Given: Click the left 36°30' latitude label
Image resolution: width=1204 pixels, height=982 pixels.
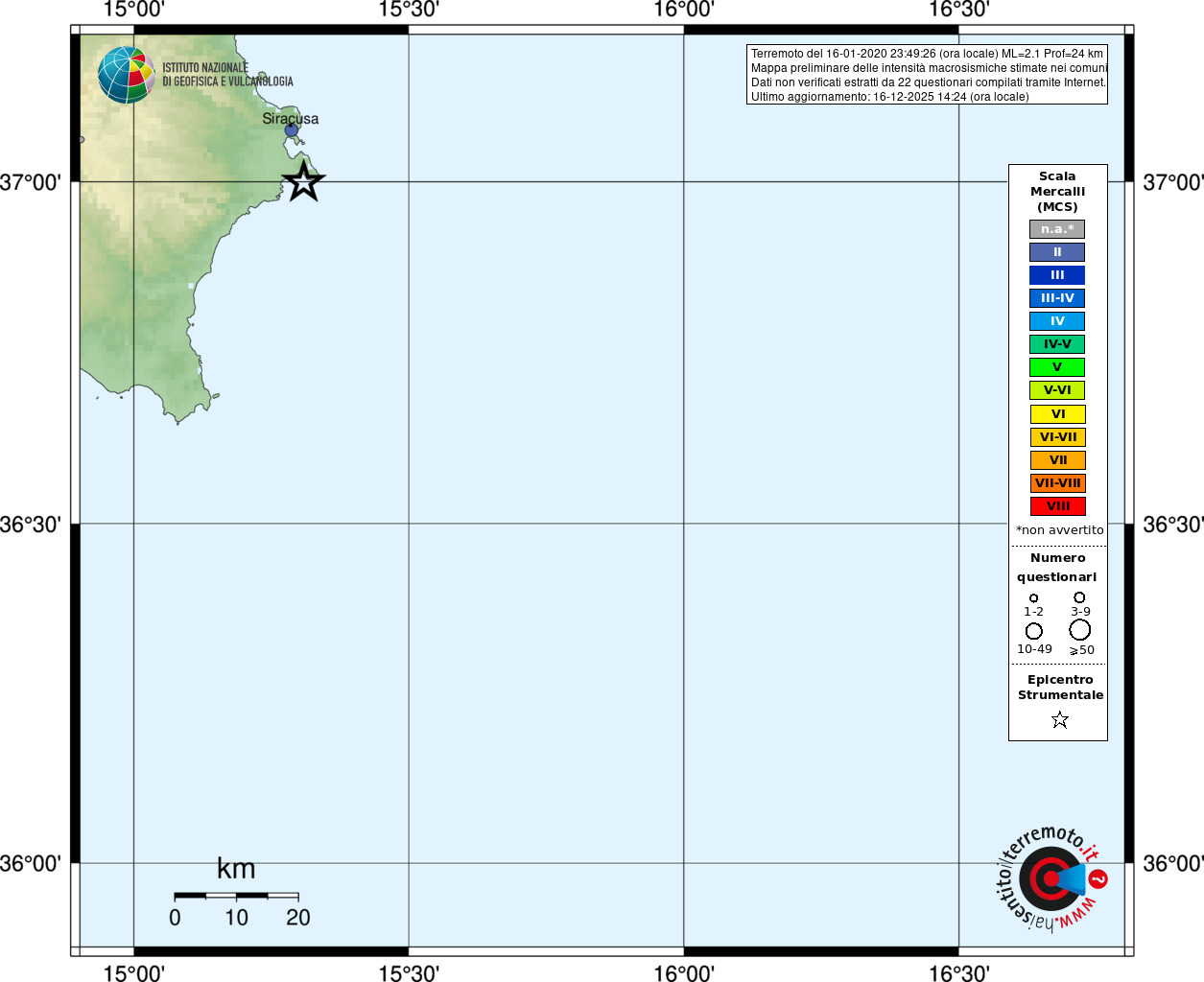Looking at the screenshot, I should pyautogui.click(x=31, y=525).
